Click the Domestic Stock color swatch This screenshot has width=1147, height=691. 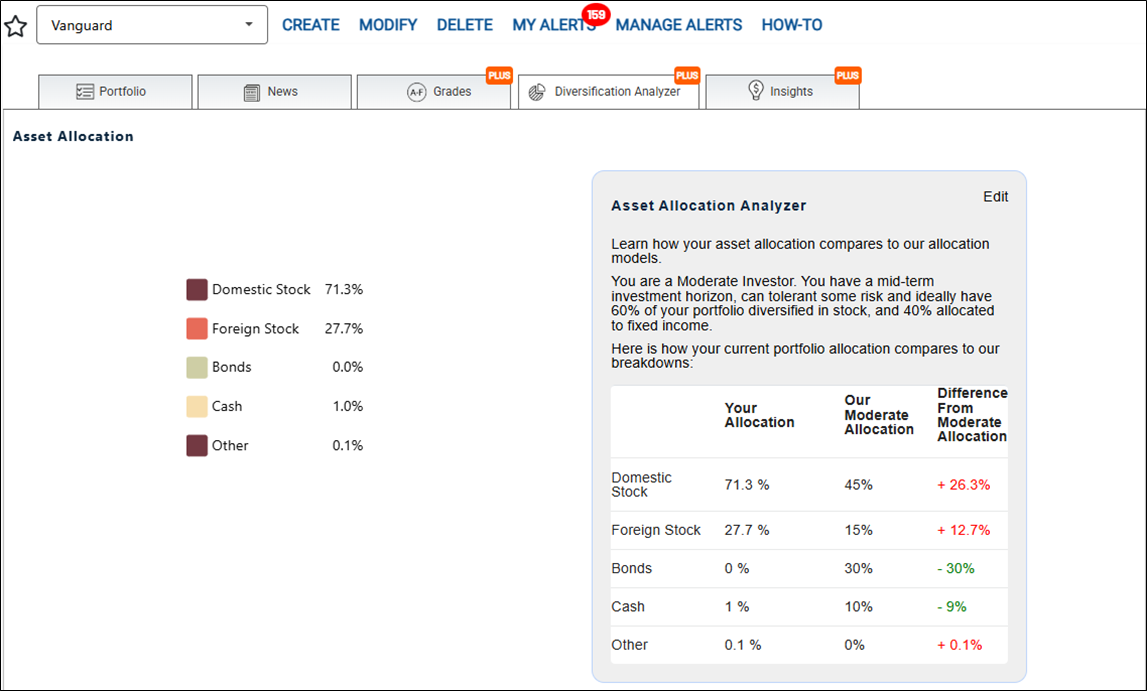click(197, 290)
